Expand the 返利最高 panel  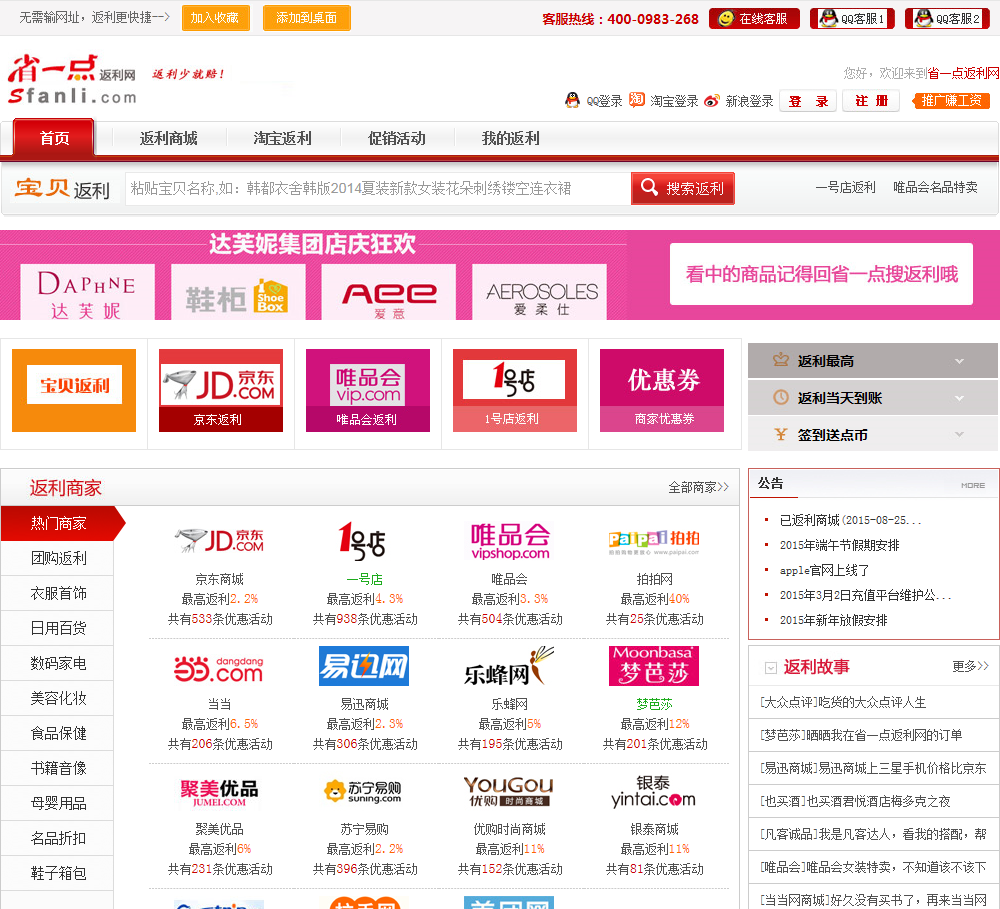click(x=872, y=361)
